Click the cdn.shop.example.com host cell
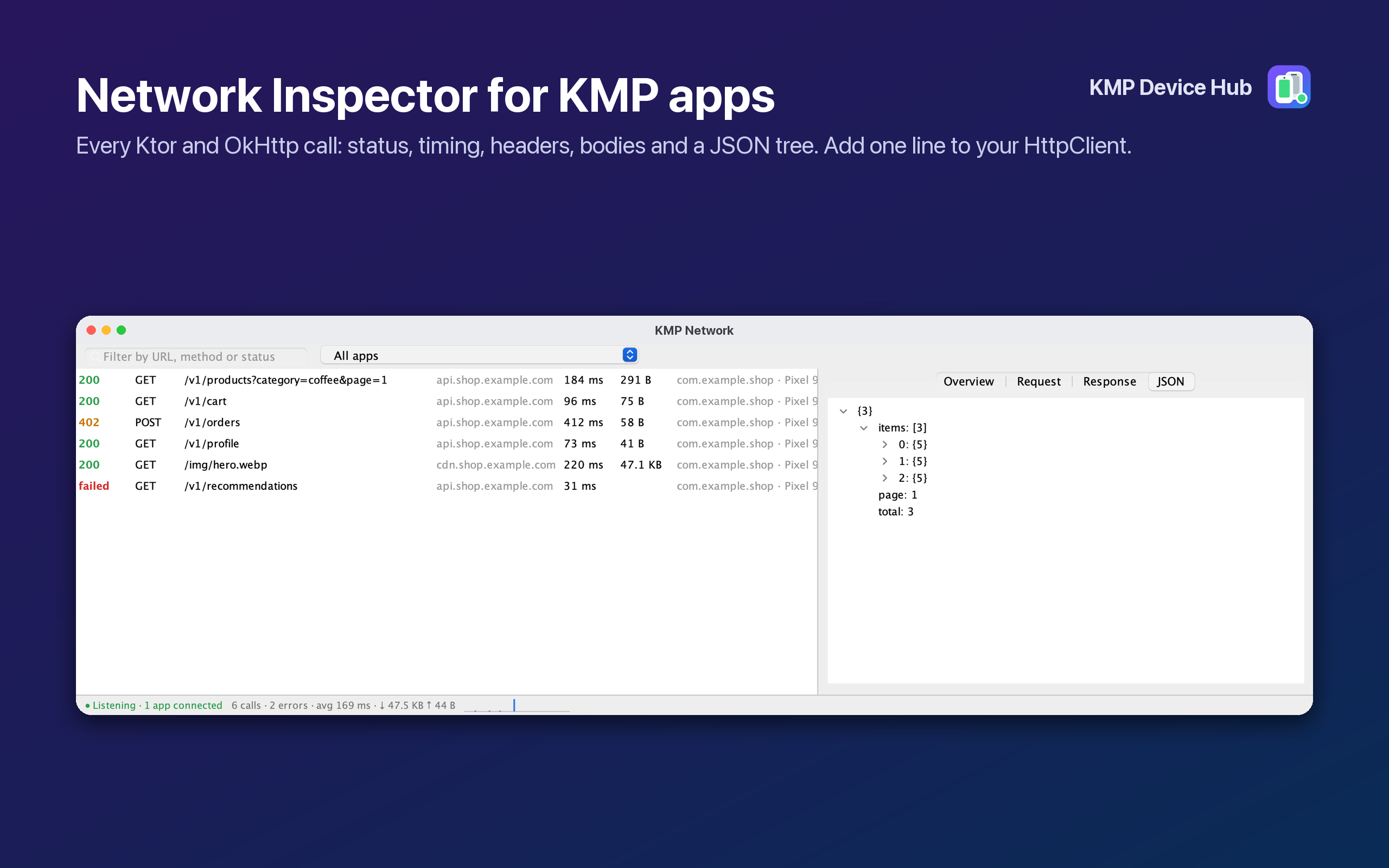This screenshot has height=868, width=1389. [x=496, y=465]
